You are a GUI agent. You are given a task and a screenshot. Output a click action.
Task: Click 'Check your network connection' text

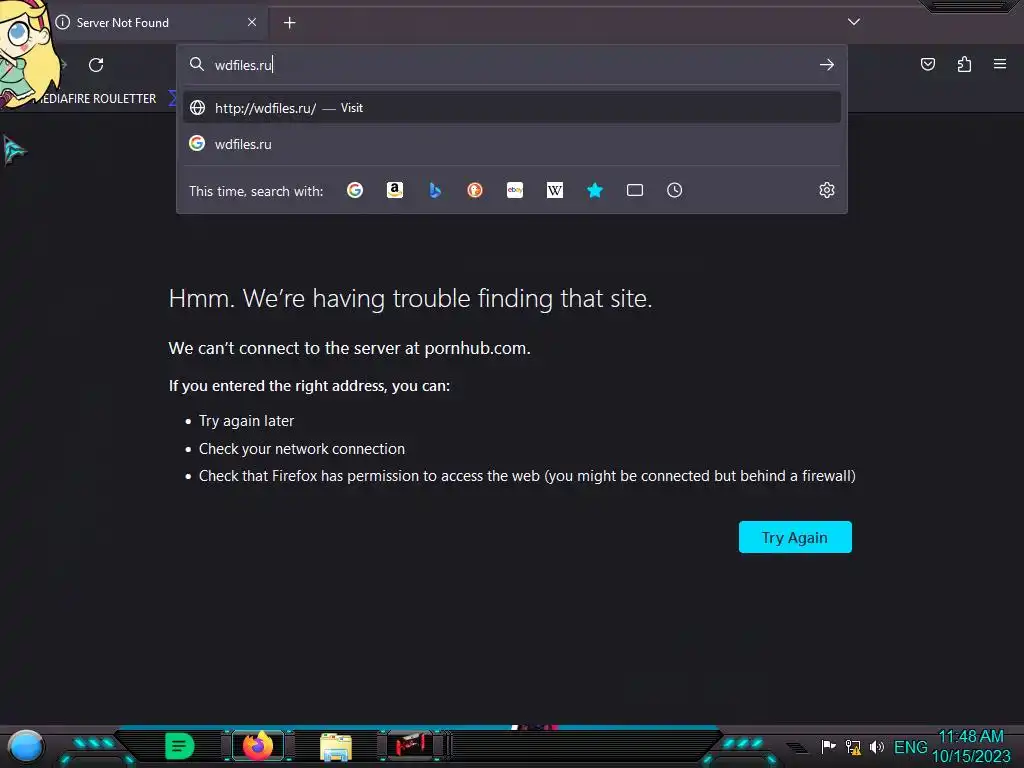pyautogui.click(x=302, y=449)
